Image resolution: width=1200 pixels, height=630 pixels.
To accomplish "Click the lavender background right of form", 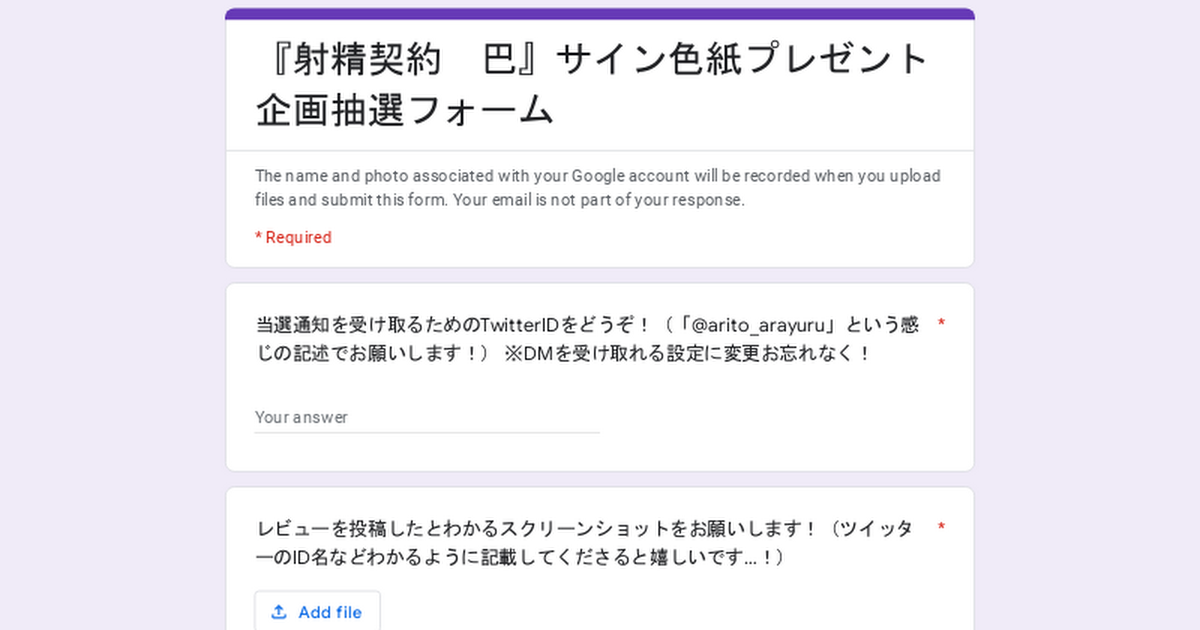I will (1088, 320).
